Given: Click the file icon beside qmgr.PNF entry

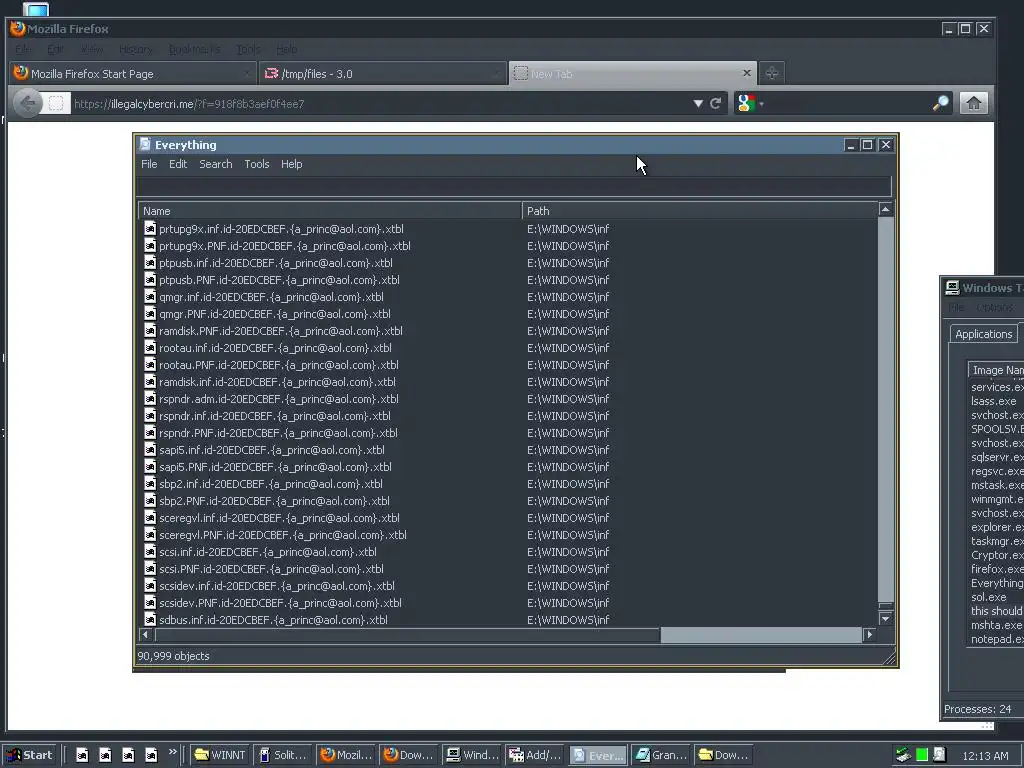Looking at the screenshot, I should (150, 313).
